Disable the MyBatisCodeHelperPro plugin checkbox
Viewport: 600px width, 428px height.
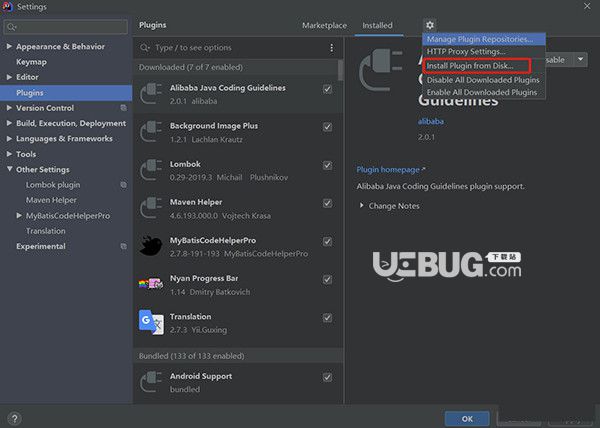(327, 241)
